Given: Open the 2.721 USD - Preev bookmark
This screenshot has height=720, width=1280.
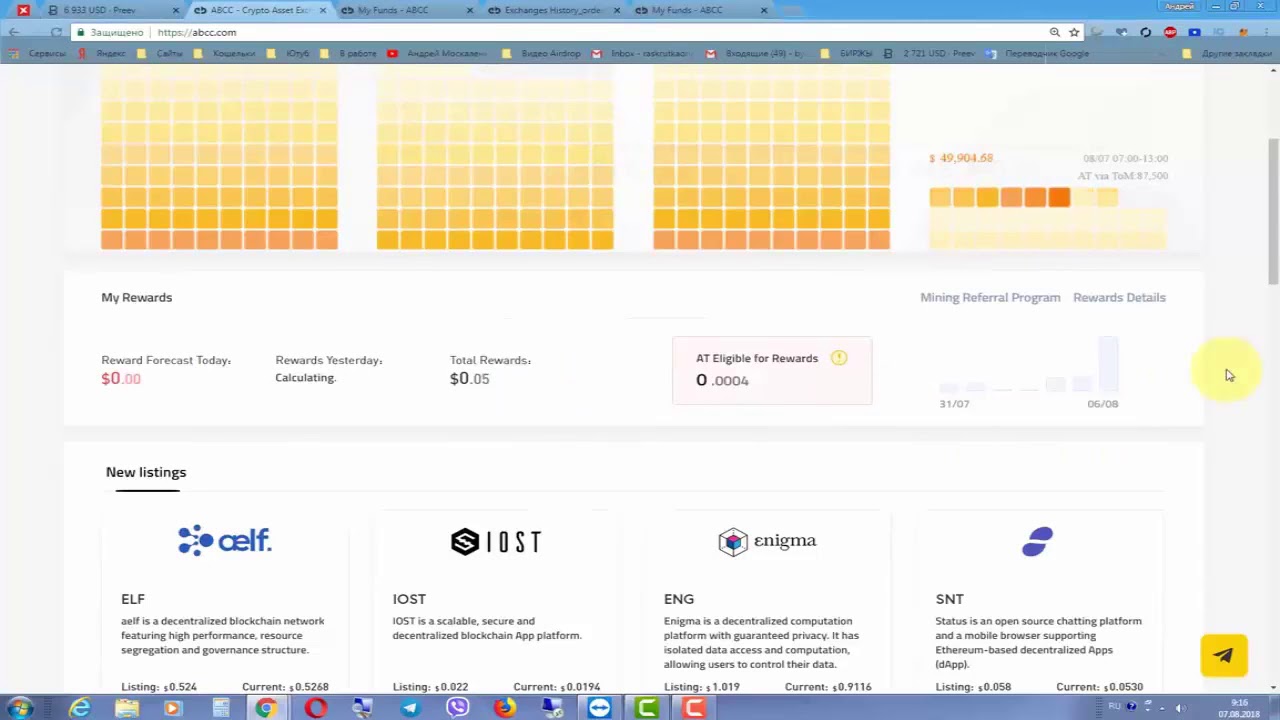Looking at the screenshot, I should [x=930, y=53].
